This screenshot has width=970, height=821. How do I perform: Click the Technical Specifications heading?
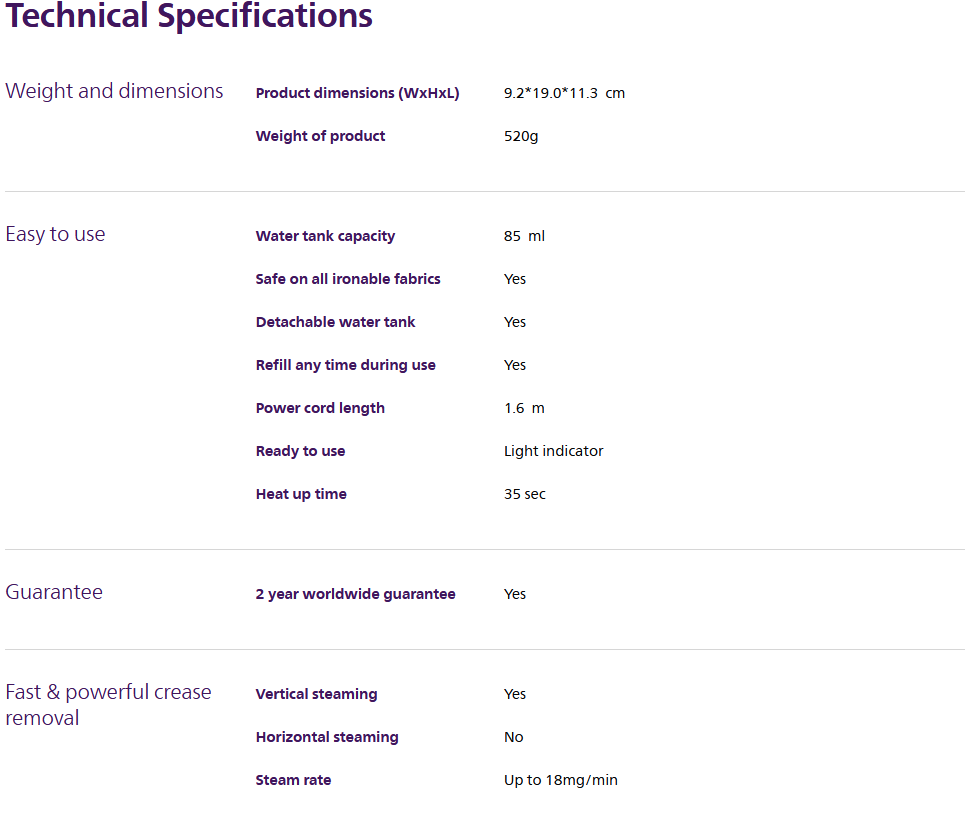click(x=189, y=16)
